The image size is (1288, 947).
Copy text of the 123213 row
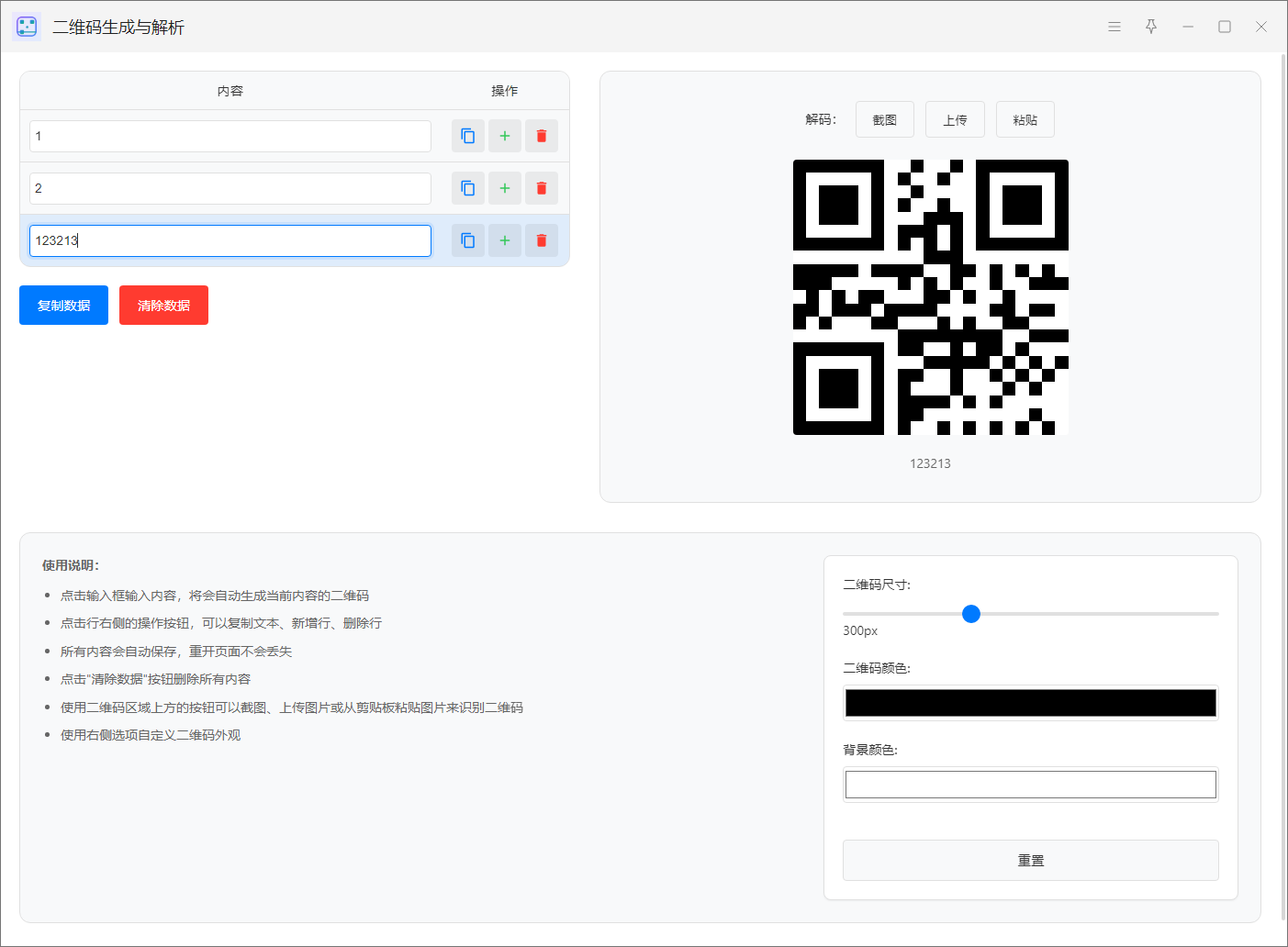click(468, 240)
